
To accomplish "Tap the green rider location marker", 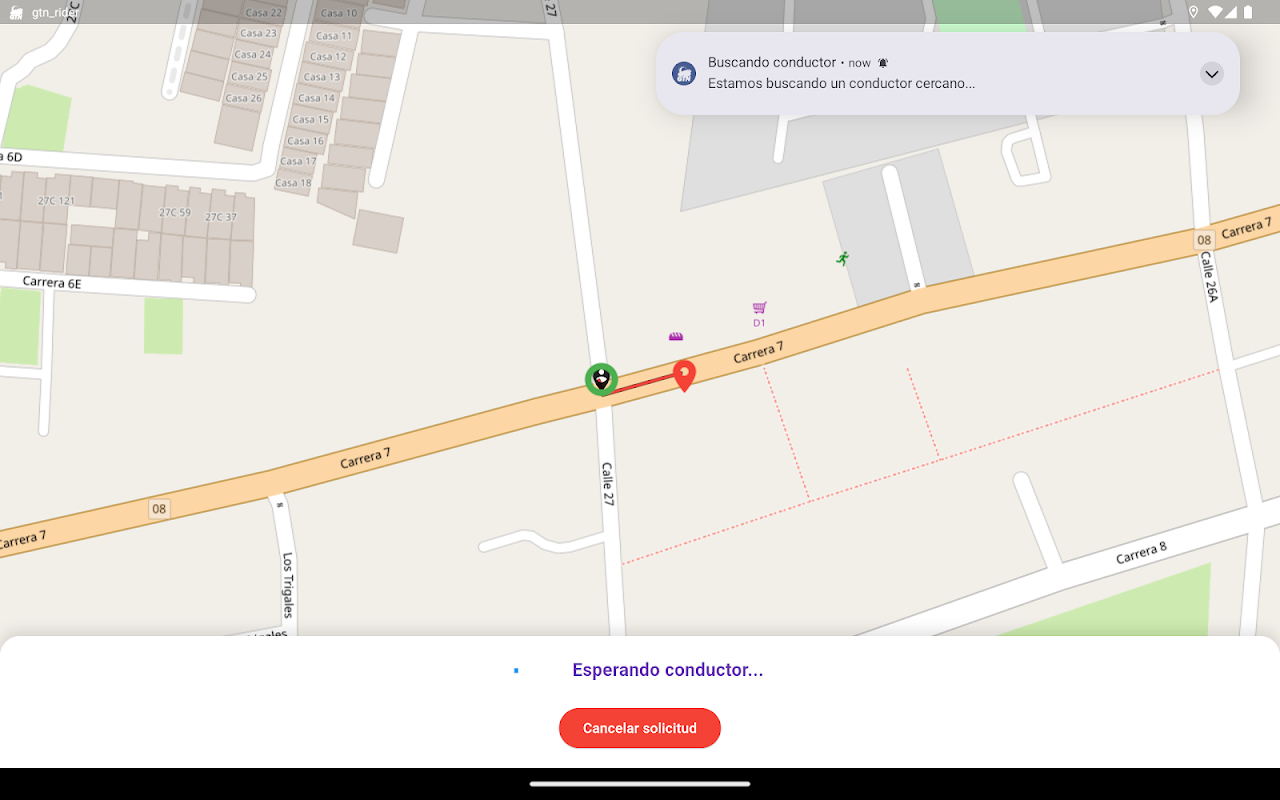I will (x=601, y=379).
